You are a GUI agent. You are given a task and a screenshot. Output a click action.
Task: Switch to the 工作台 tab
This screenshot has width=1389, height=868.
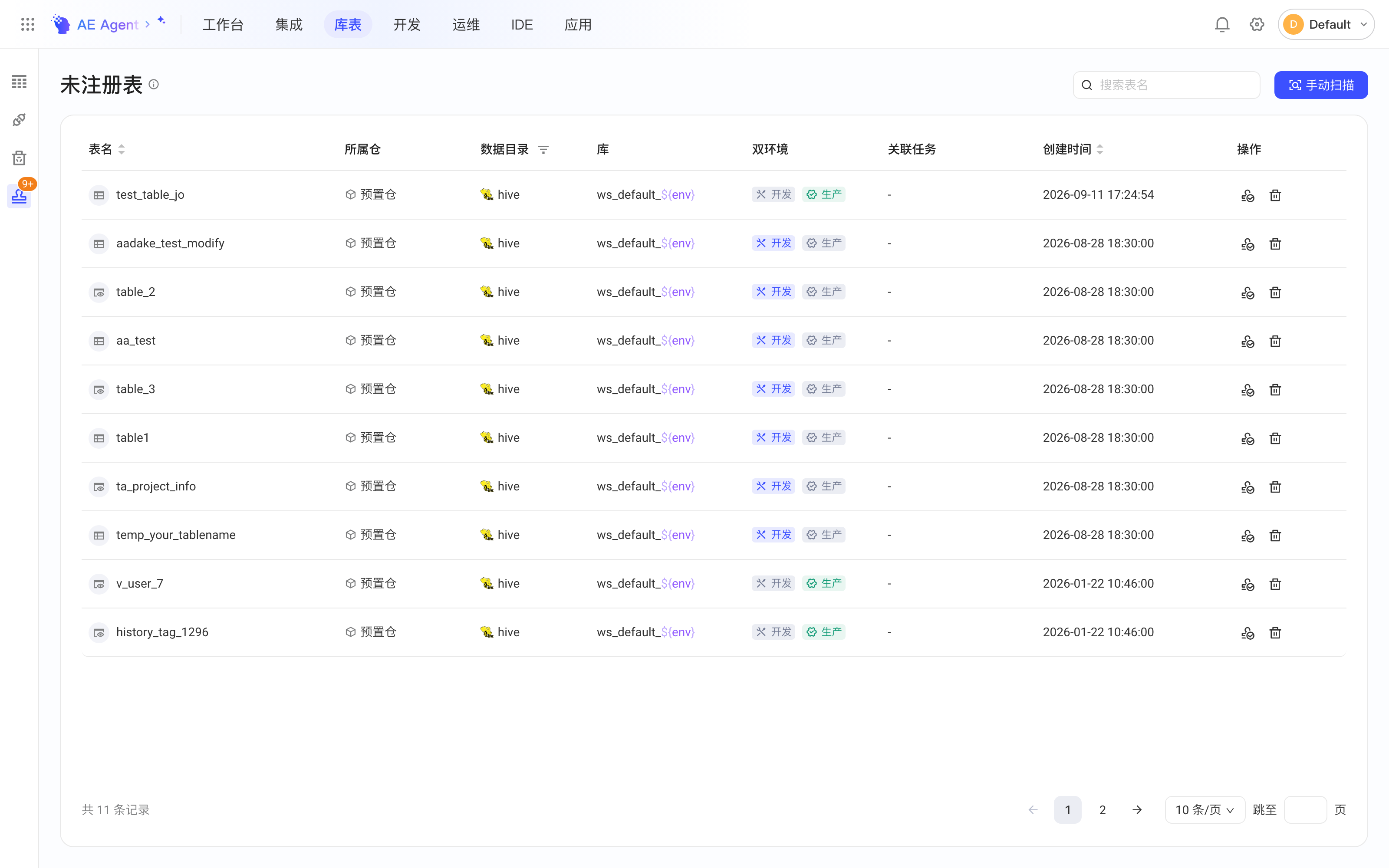coord(223,24)
